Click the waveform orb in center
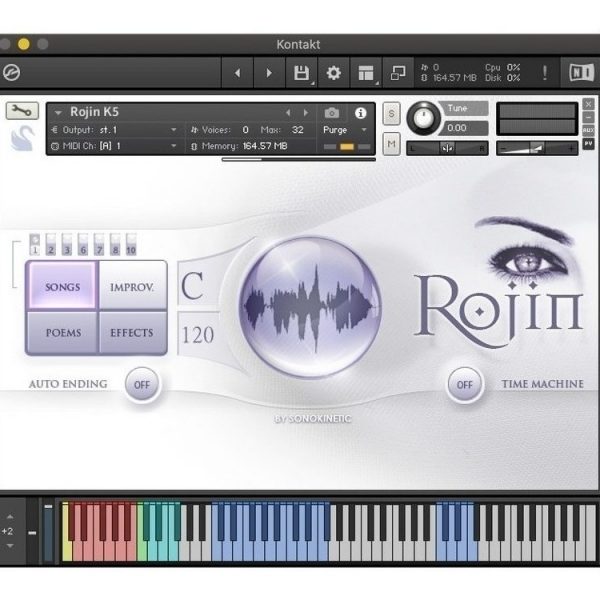Viewport: 600px width, 600px height. click(310, 307)
